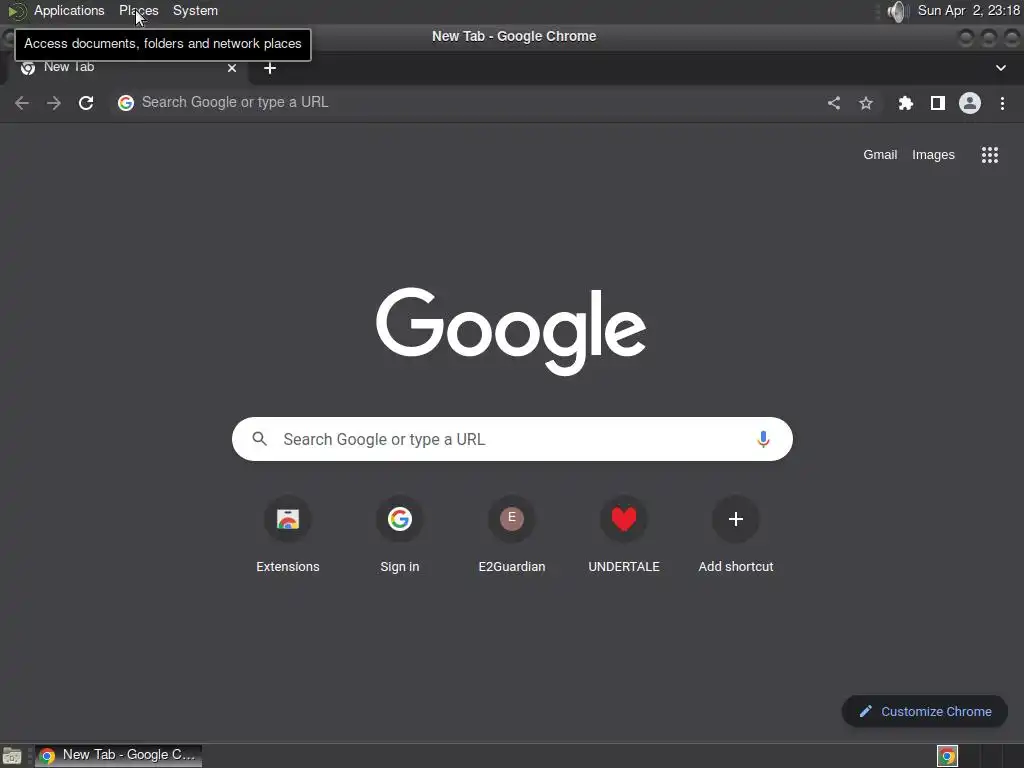Go forward using the forward arrow
Viewport: 1024px width, 768px height.
pyautogui.click(x=54, y=103)
